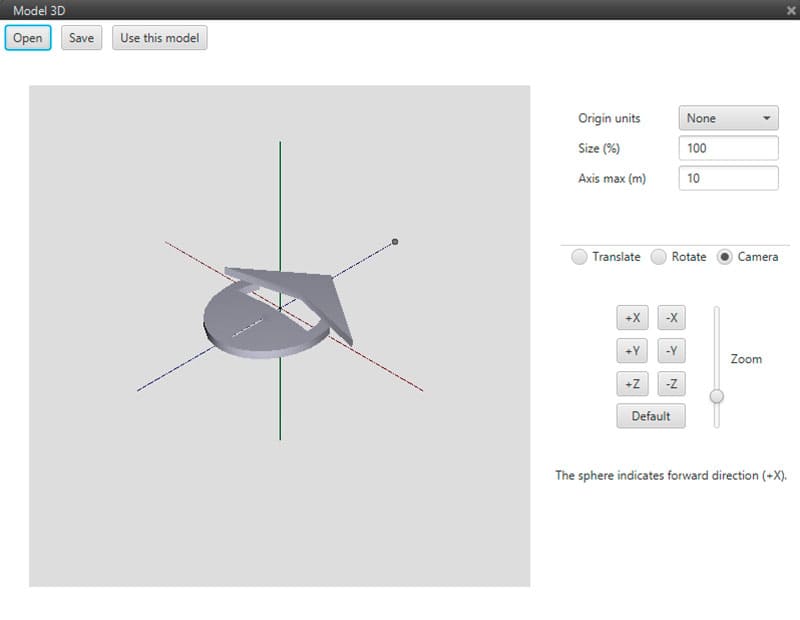Set camera view to -Y
Image resolution: width=800 pixels, height=620 pixels.
(x=671, y=351)
